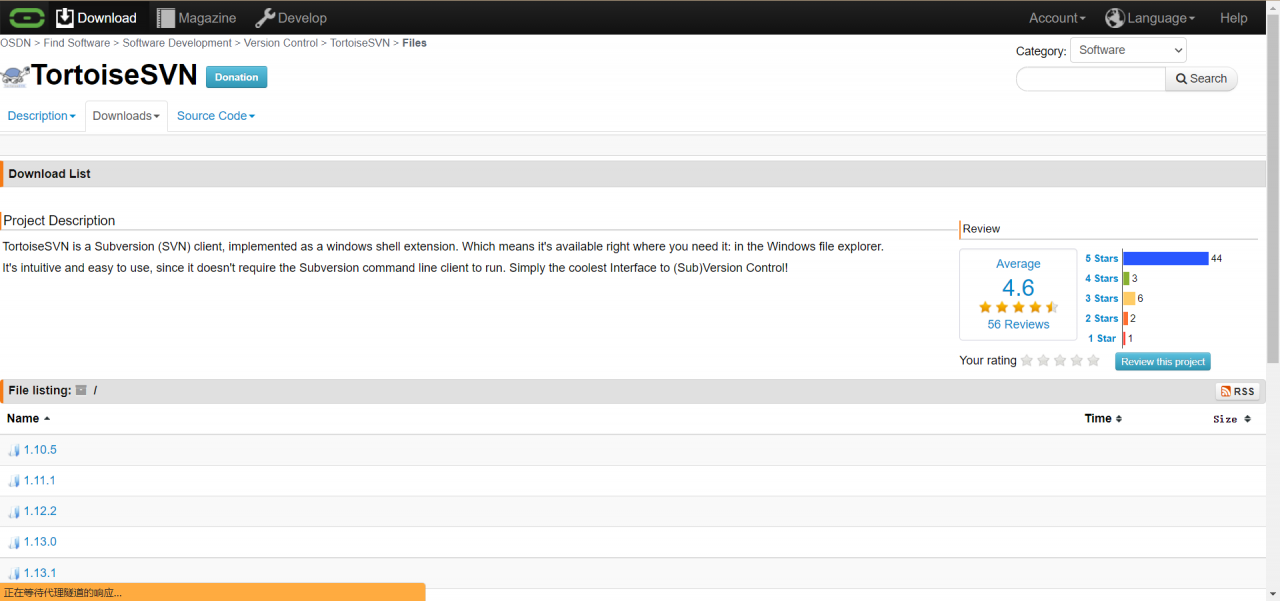Viewport: 1280px width, 601px height.
Task: Click the OSDN logo icon
Action: click(27, 18)
